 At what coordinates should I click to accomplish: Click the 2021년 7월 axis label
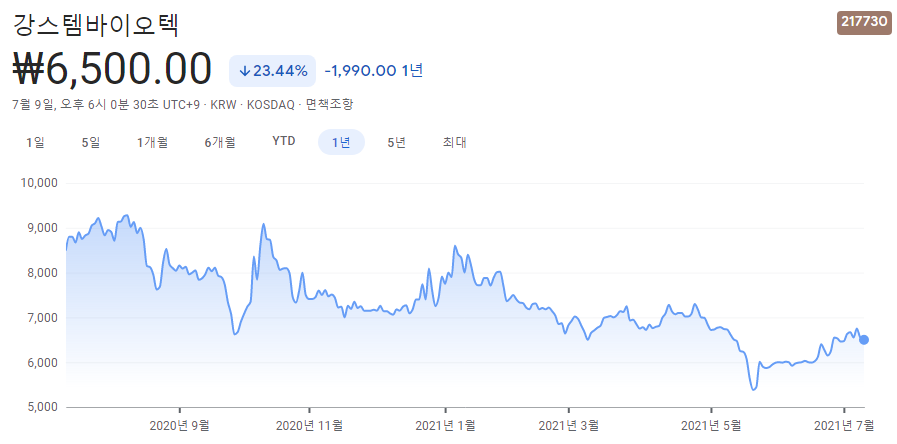[844, 425]
